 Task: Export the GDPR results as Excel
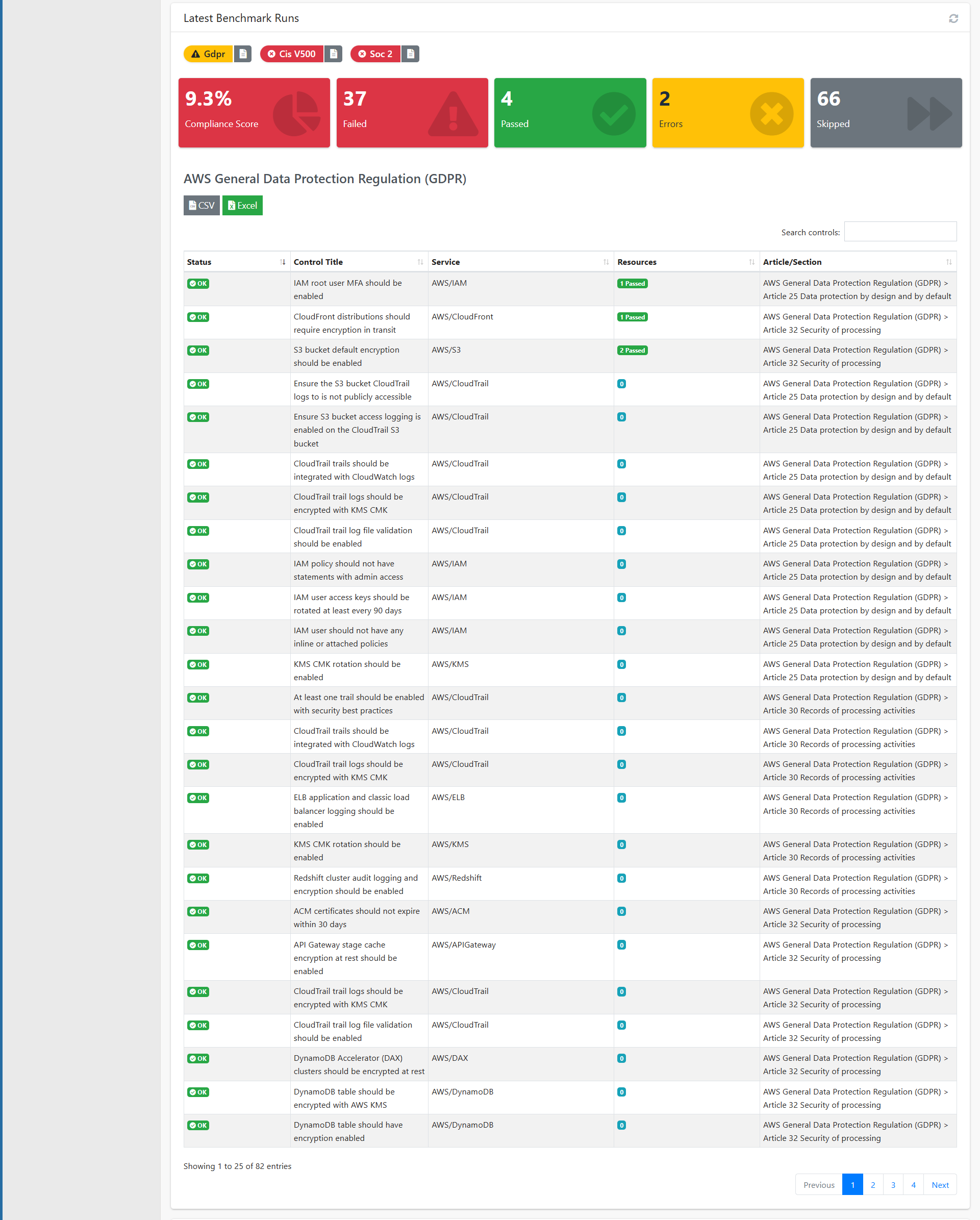[242, 206]
